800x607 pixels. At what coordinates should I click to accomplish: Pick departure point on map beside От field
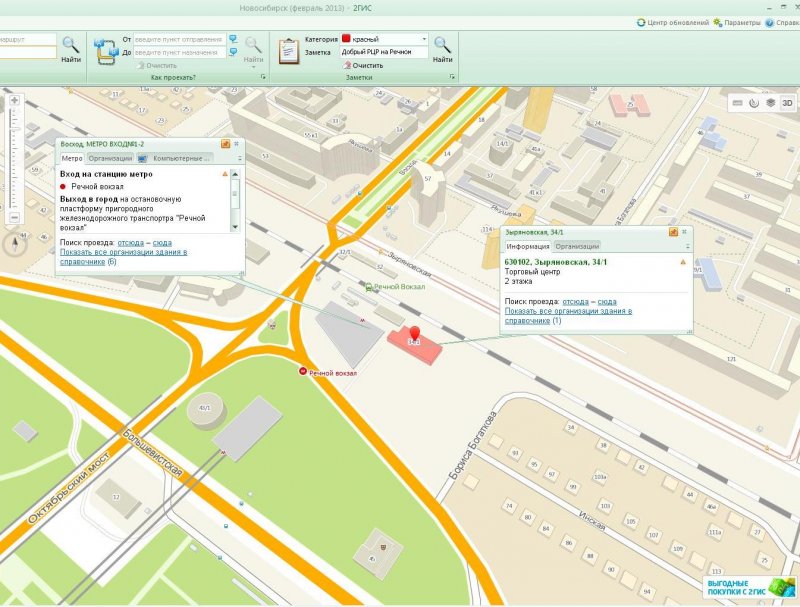pyautogui.click(x=233, y=39)
